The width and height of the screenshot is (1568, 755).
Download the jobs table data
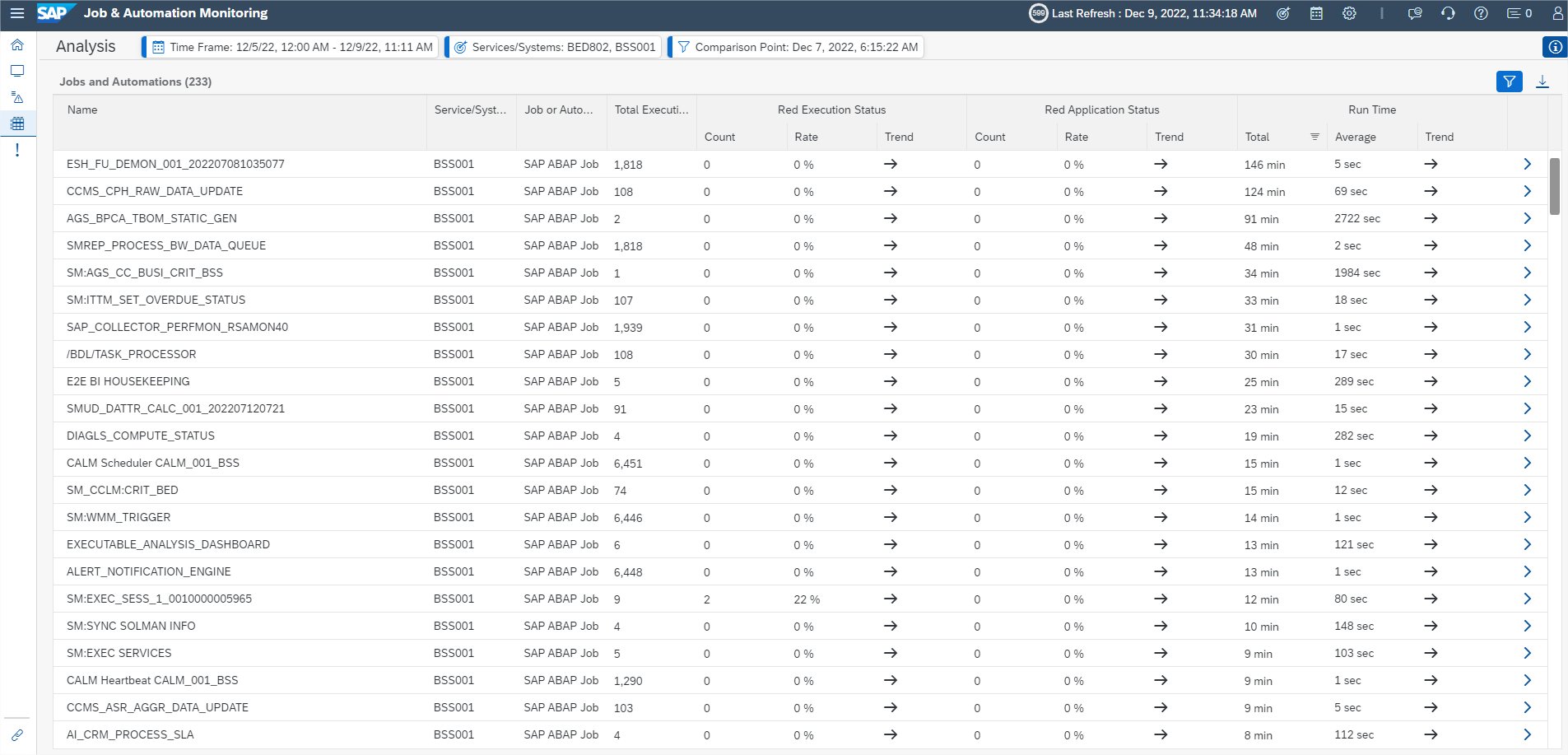point(1542,82)
